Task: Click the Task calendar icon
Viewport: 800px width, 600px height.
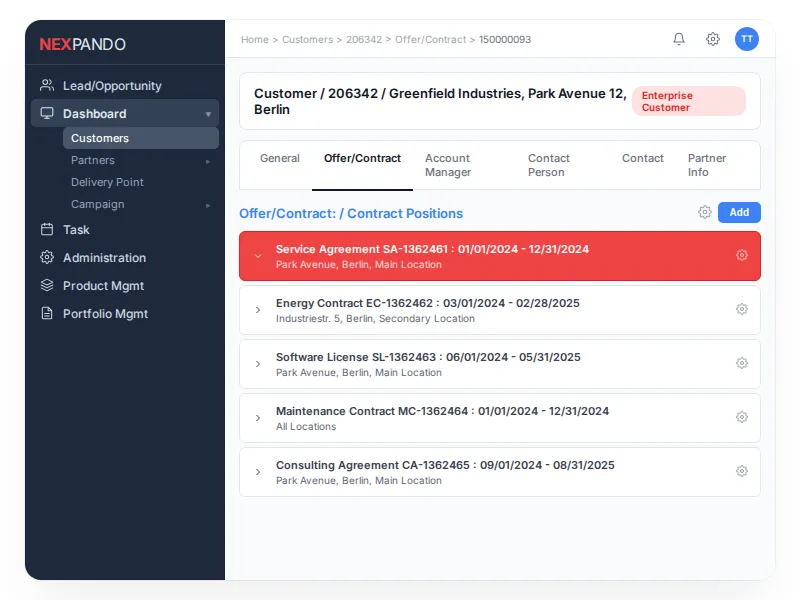Action: tap(47, 229)
